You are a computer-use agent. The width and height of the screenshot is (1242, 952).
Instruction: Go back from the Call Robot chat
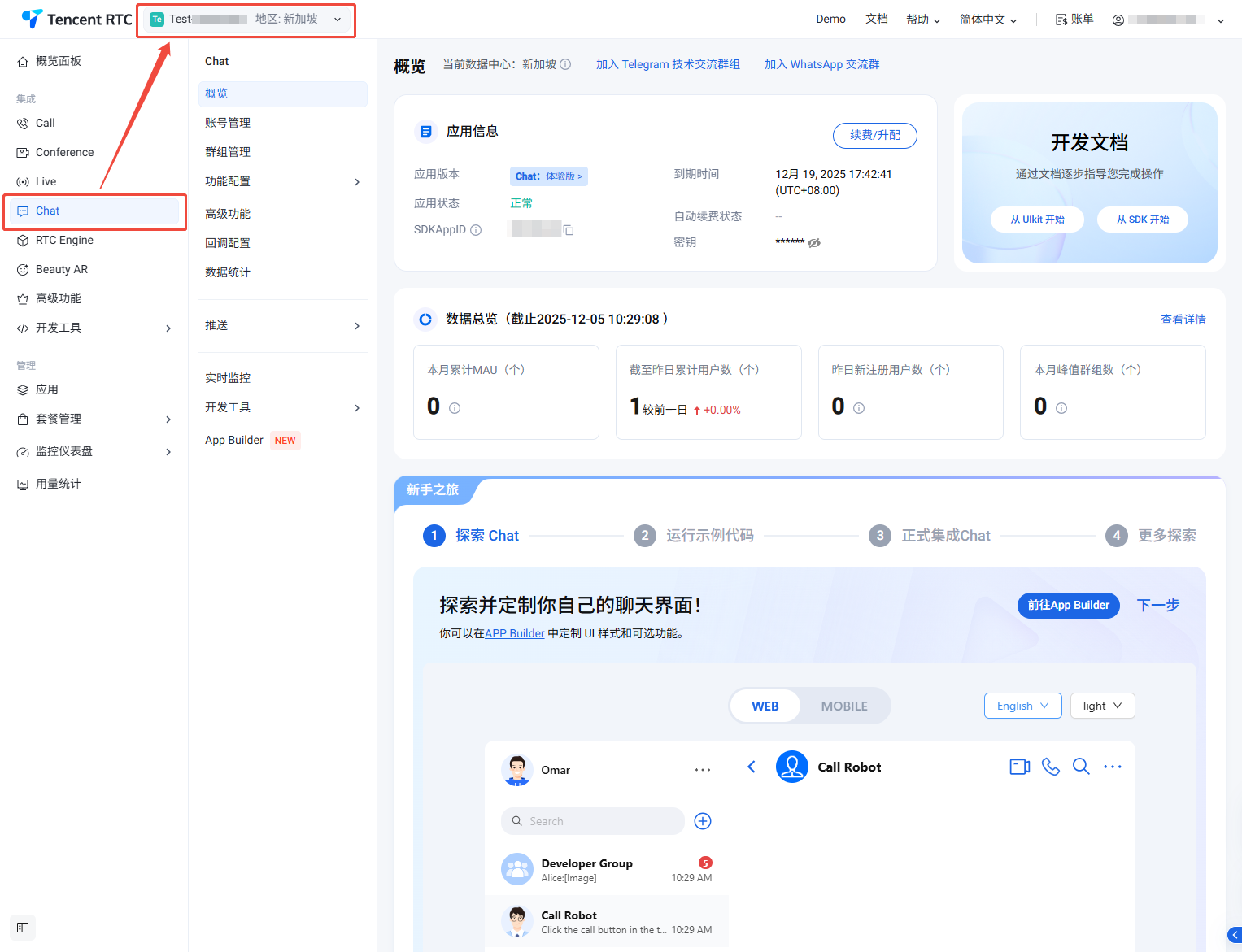coord(752,767)
